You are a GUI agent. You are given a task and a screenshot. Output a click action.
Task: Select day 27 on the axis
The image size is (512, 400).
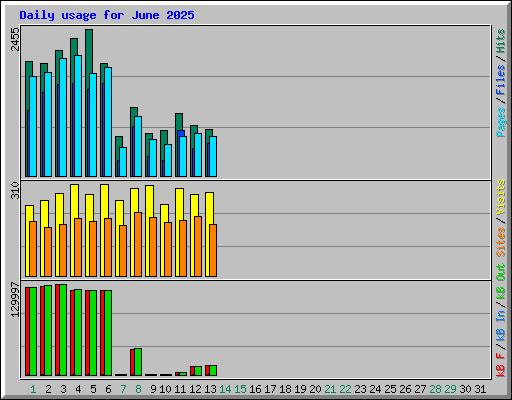click(420, 389)
